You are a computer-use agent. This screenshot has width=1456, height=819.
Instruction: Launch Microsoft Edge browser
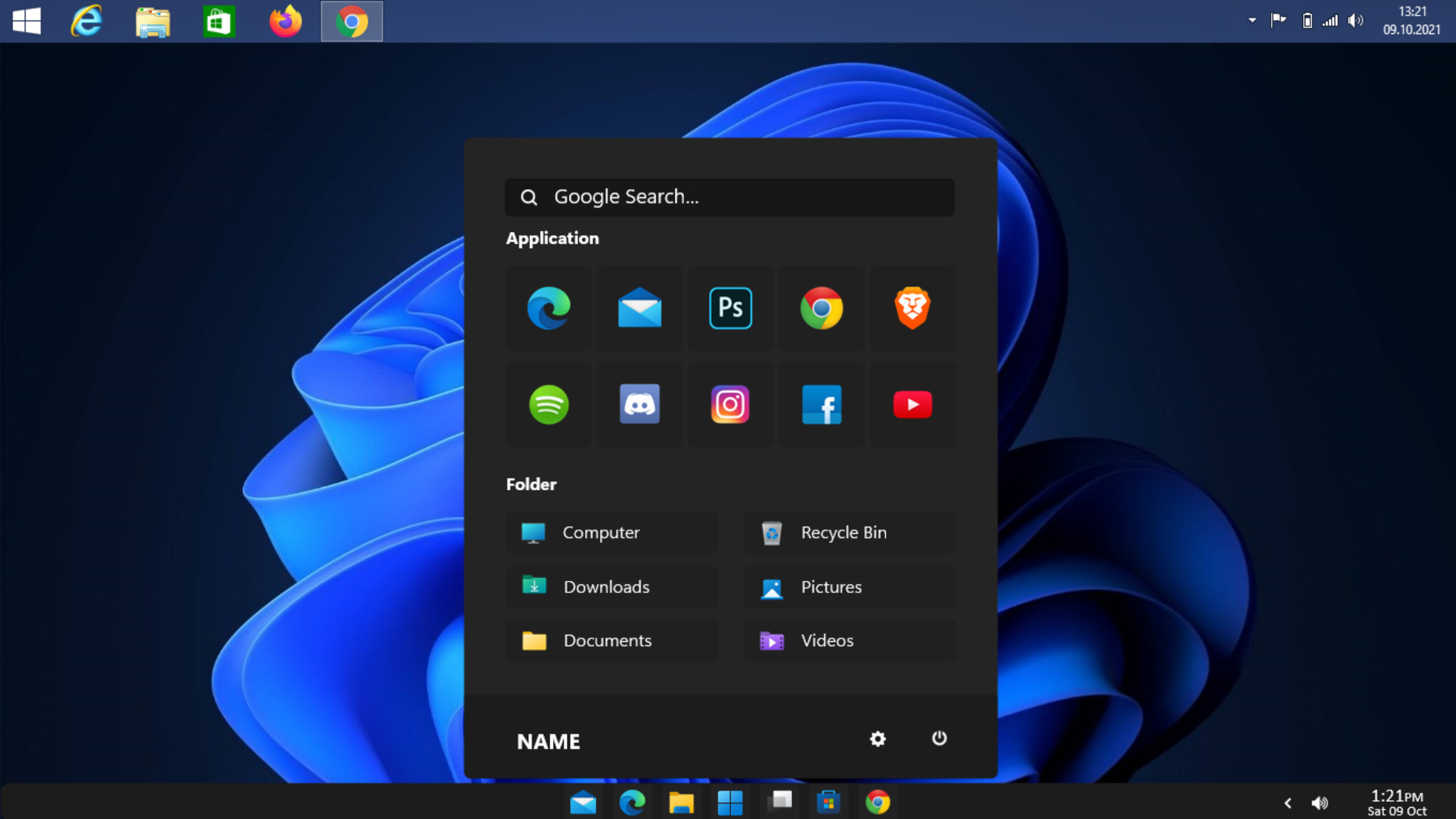pos(549,308)
